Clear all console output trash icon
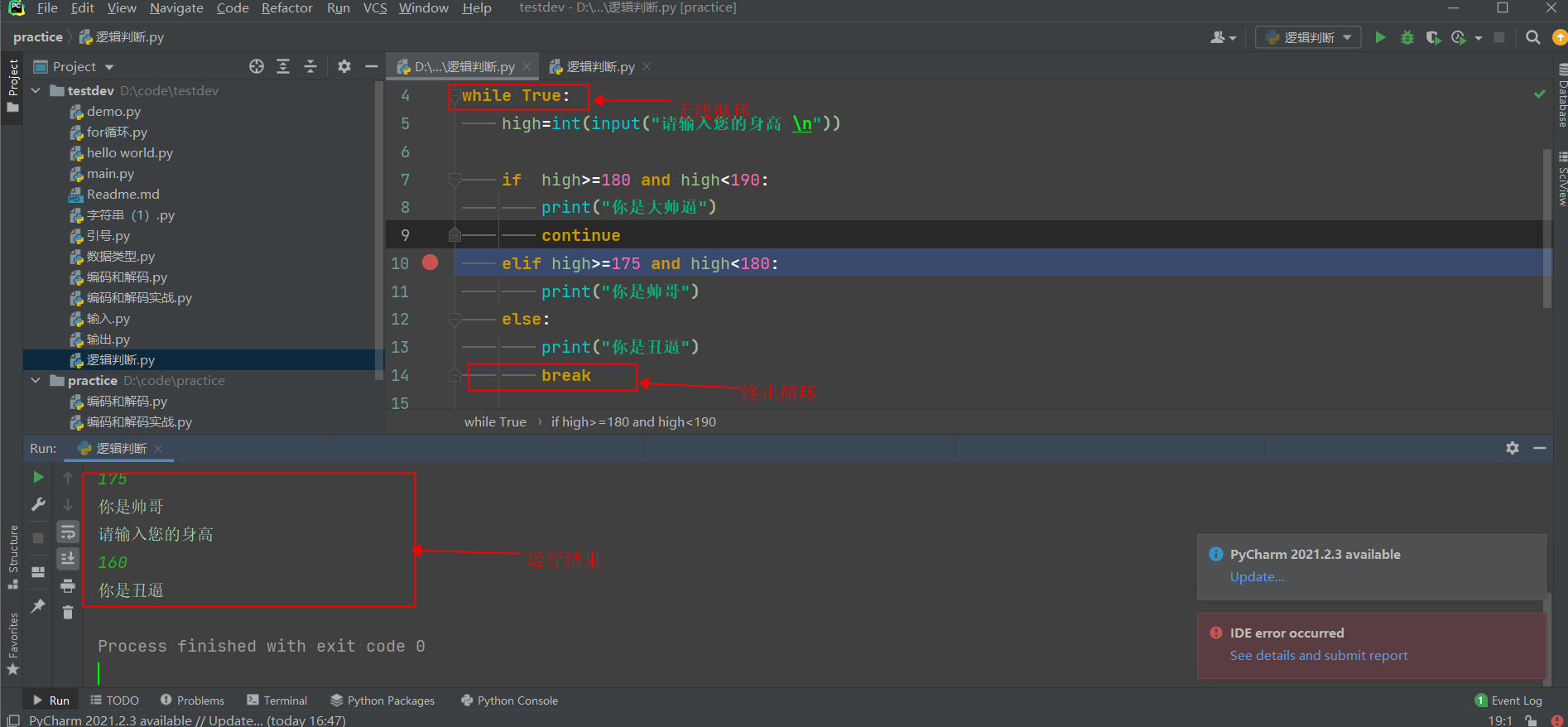The height and width of the screenshot is (727, 1568). click(x=68, y=613)
